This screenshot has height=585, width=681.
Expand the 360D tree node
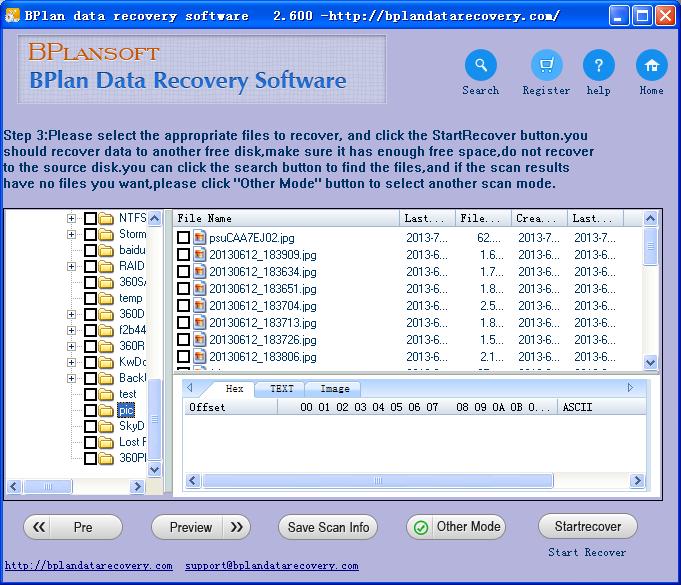[71, 314]
